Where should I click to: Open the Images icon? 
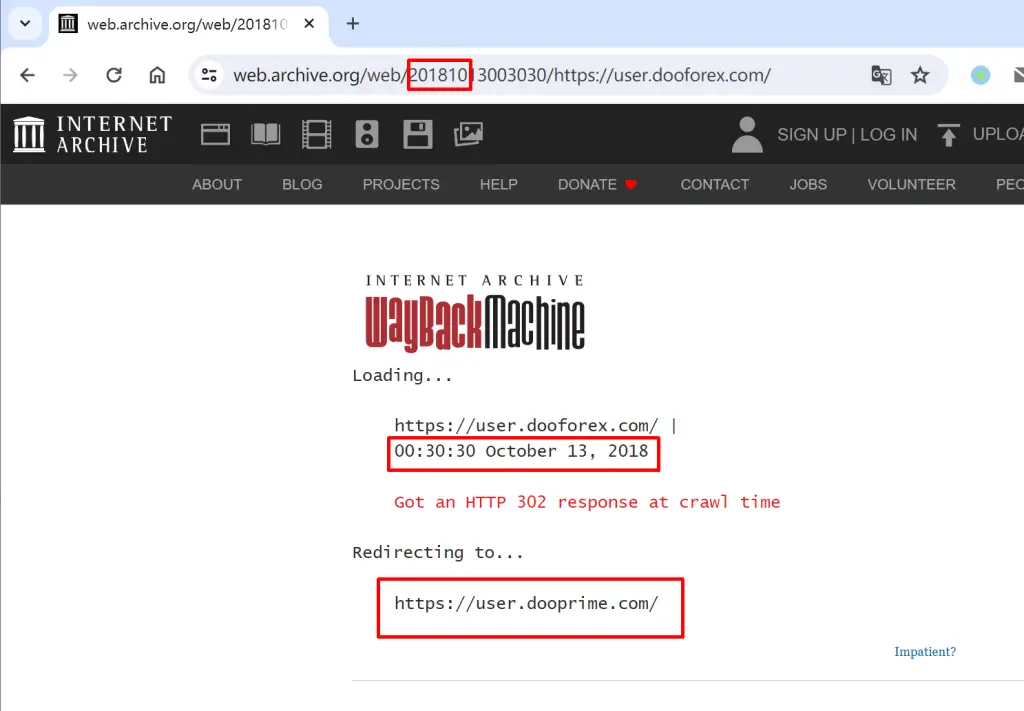(x=468, y=134)
